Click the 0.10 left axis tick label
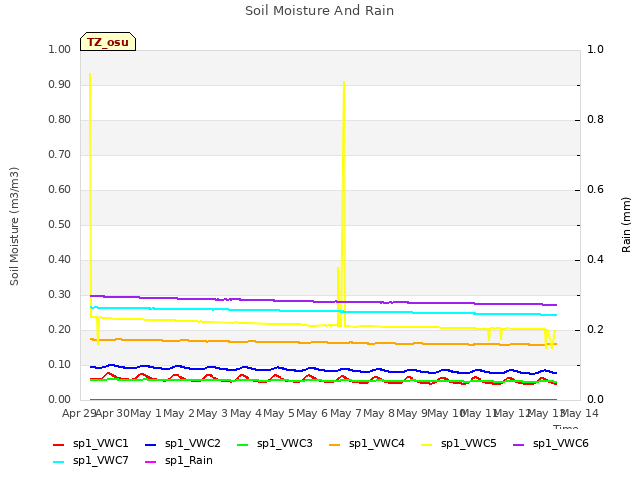Screen dimensions: 640x480 60,364
